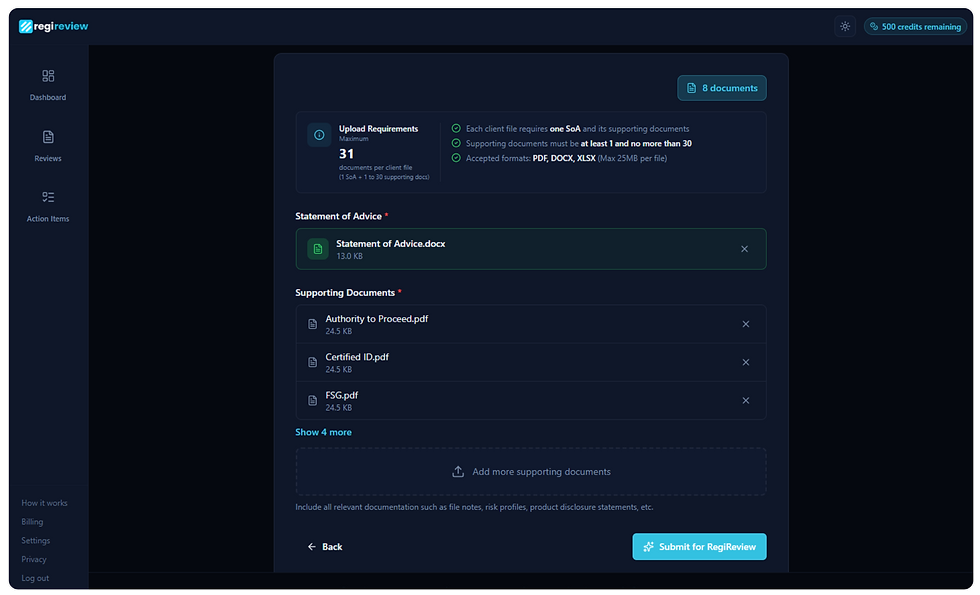Submit for RegiReview
980x595 pixels.
click(x=699, y=547)
